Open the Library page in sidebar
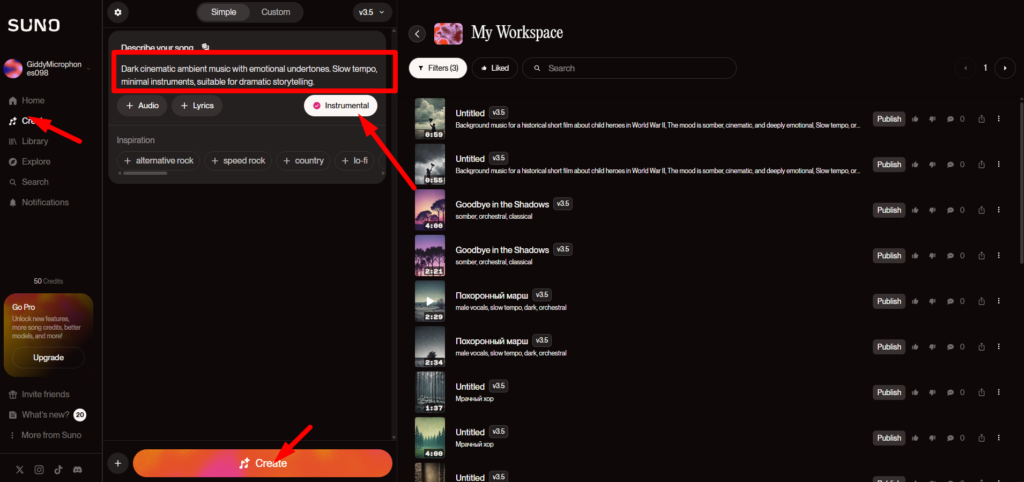The image size is (1024, 482). click(29, 141)
